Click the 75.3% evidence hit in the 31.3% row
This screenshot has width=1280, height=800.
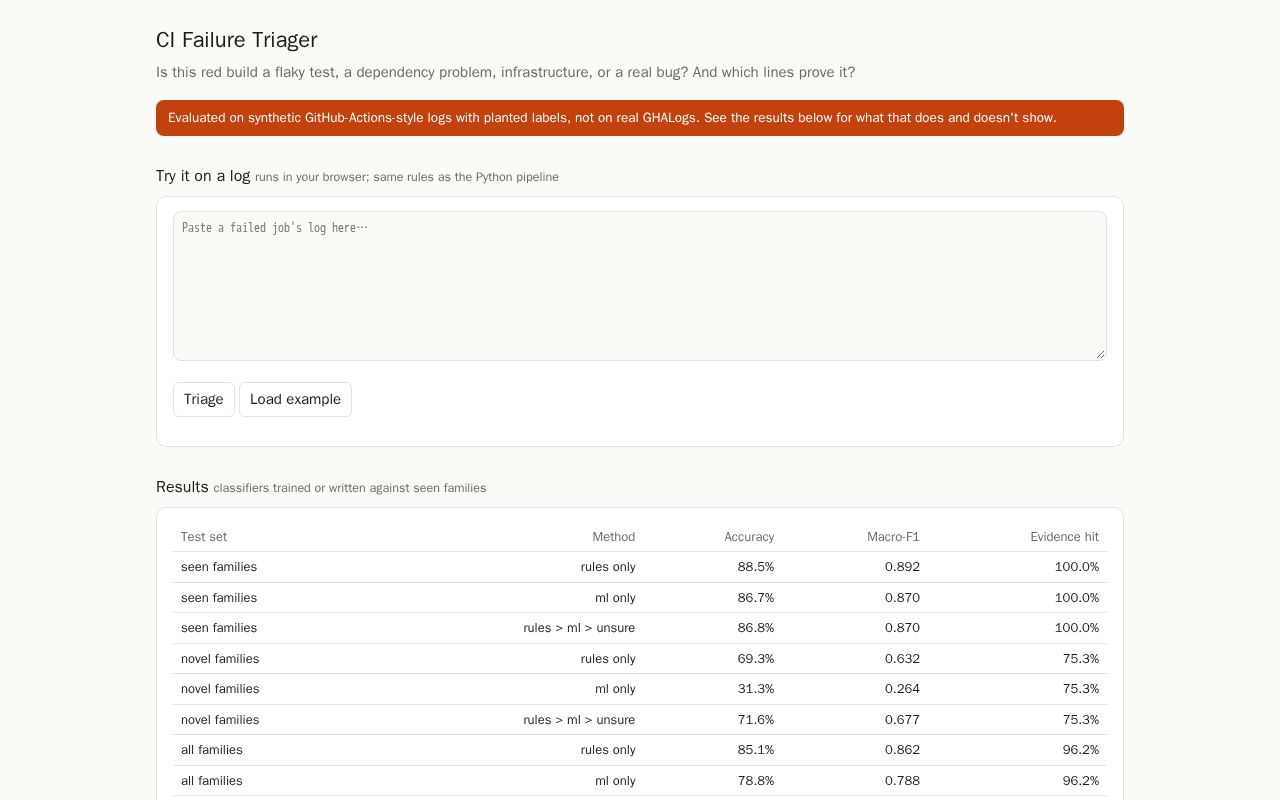[x=1081, y=689]
